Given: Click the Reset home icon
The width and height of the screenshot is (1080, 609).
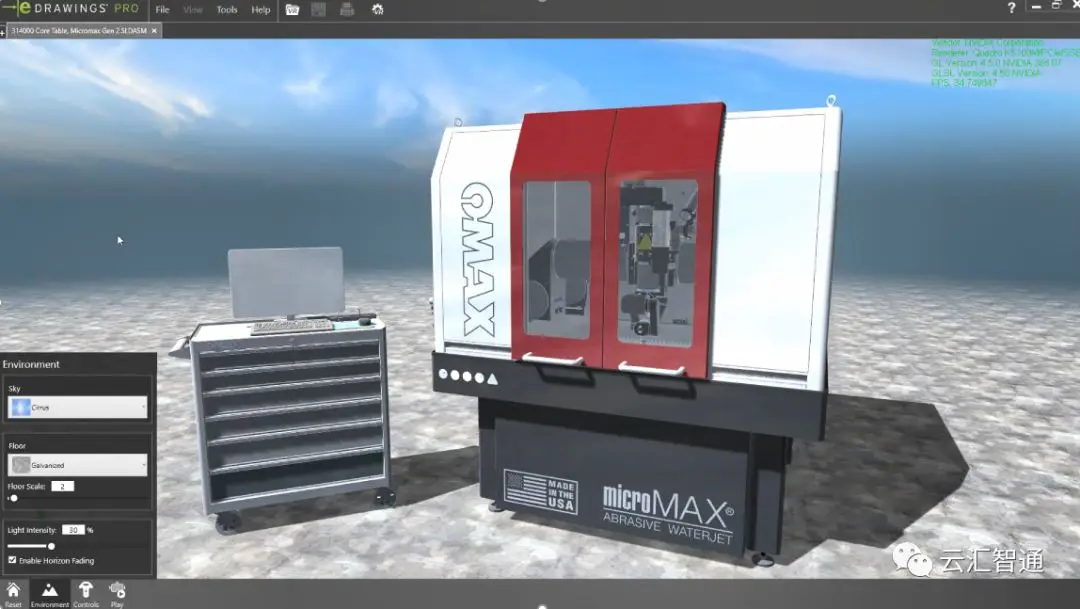Looking at the screenshot, I should coord(13,594).
